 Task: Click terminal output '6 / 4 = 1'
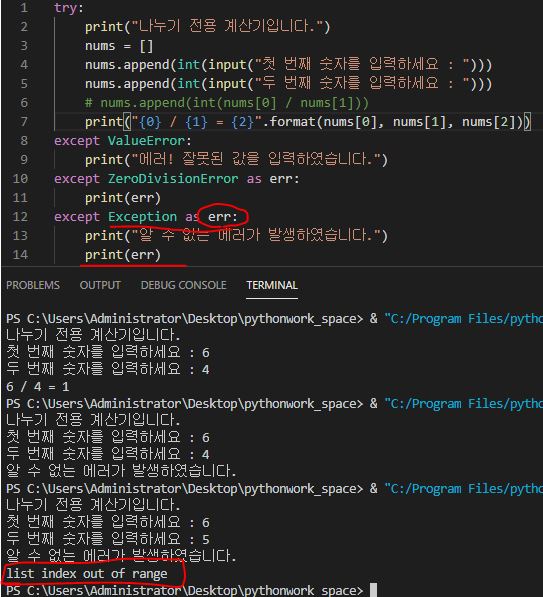(x=38, y=387)
